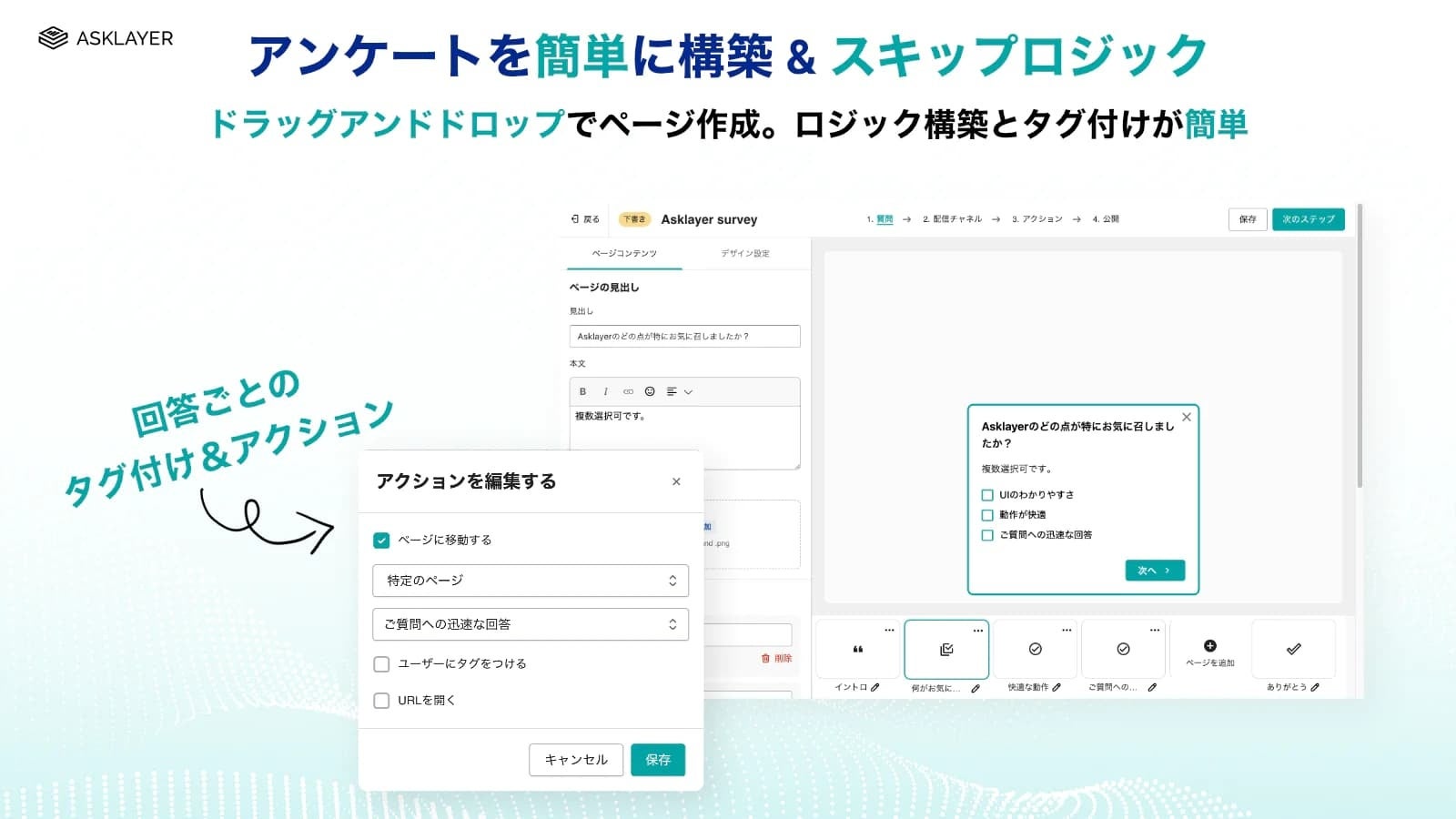The width and height of the screenshot is (1456, 819).
Task: Check URLを開く checkbox
Action: (x=381, y=701)
